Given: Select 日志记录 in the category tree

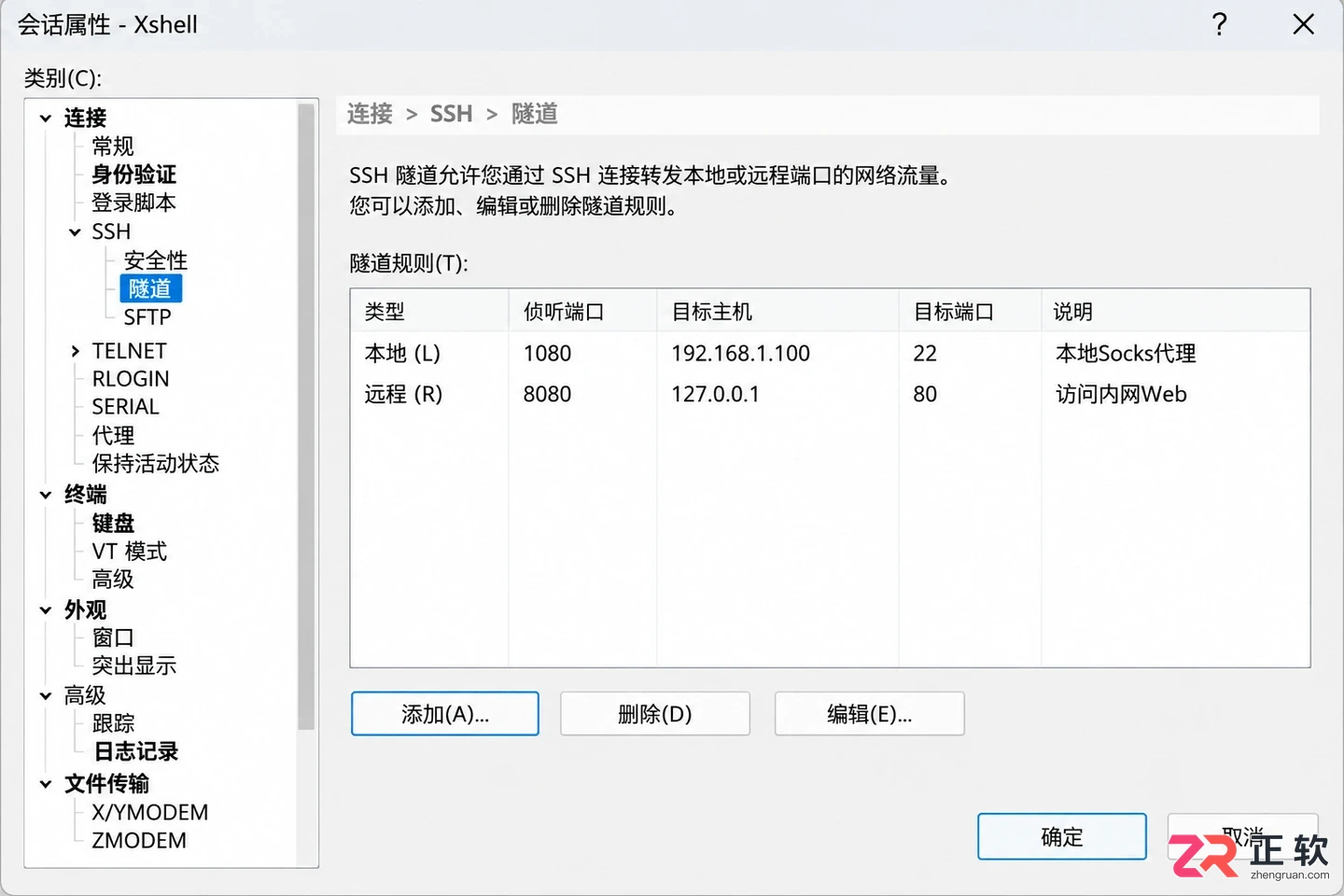Looking at the screenshot, I should 135,751.
